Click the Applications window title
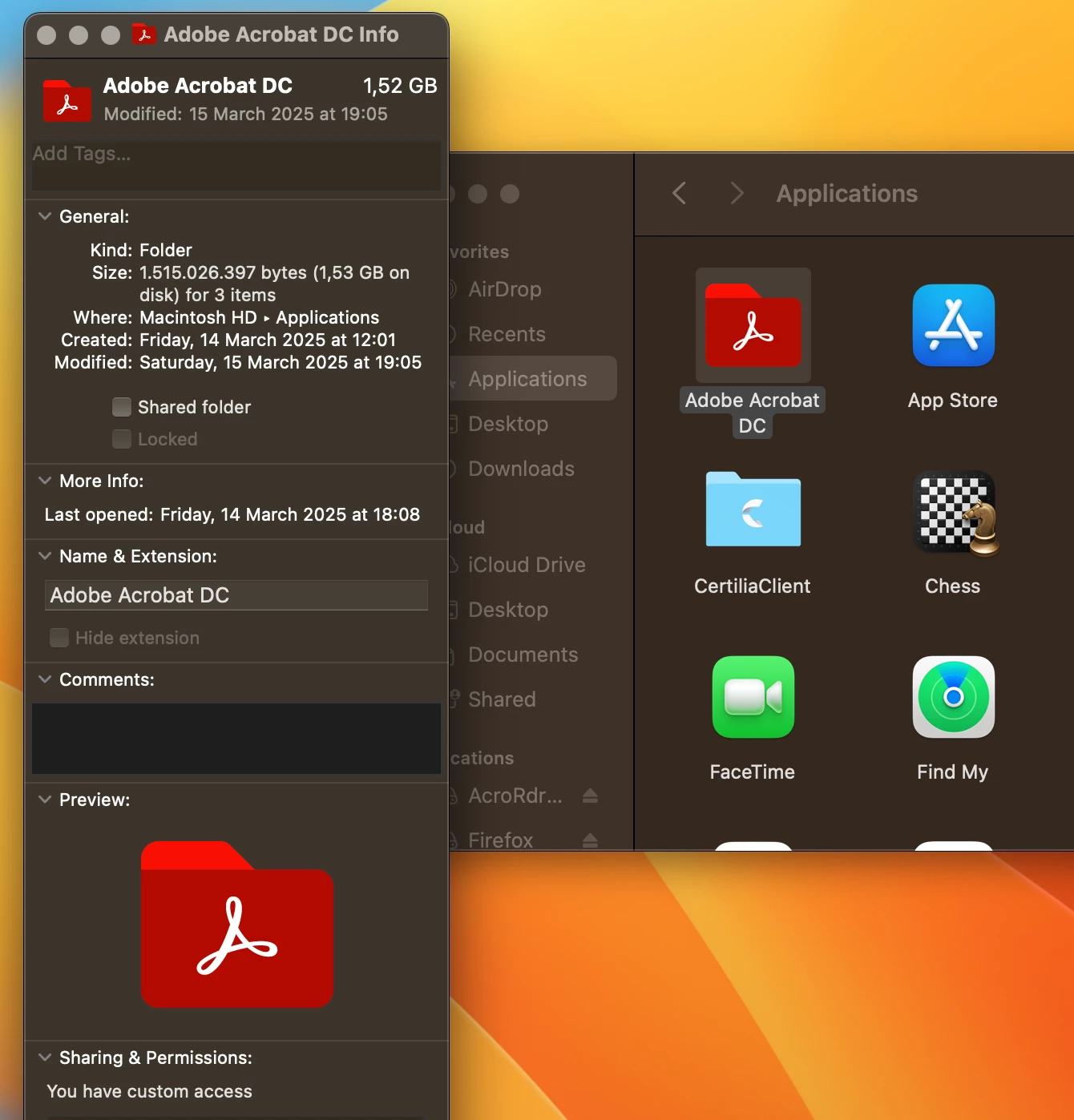 (x=847, y=193)
